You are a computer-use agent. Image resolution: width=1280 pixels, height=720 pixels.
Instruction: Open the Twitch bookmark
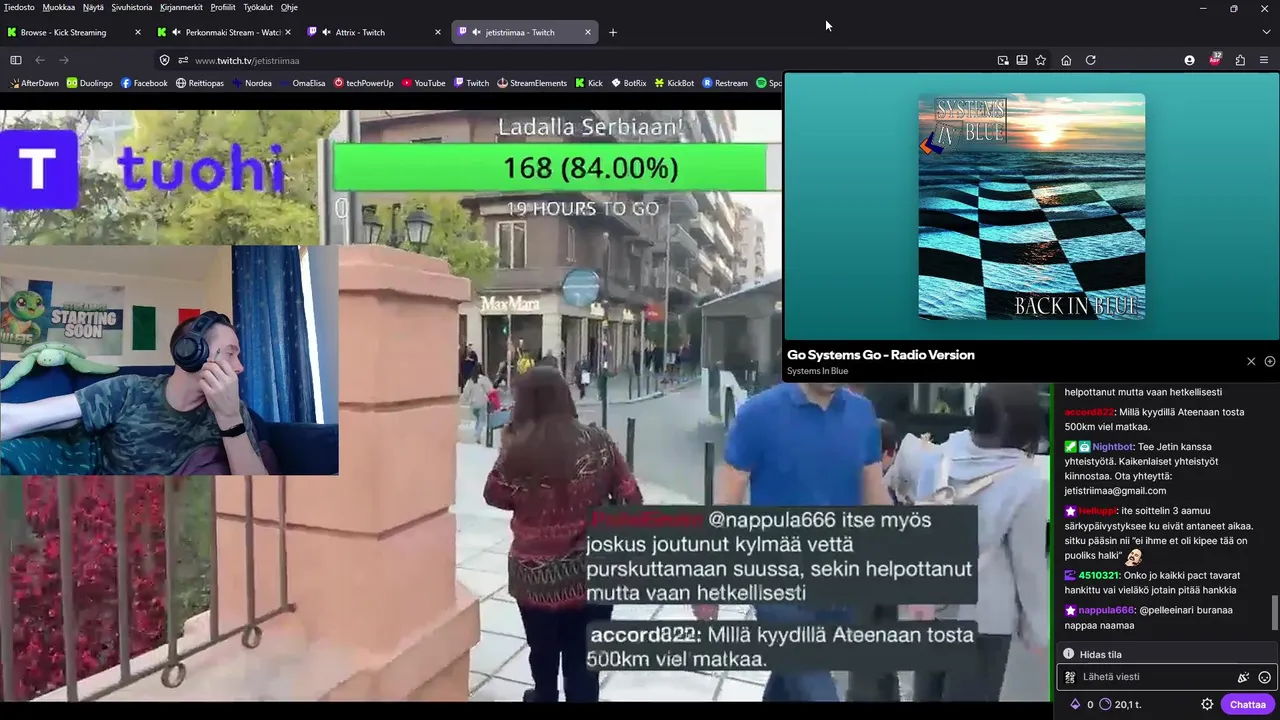tap(472, 83)
